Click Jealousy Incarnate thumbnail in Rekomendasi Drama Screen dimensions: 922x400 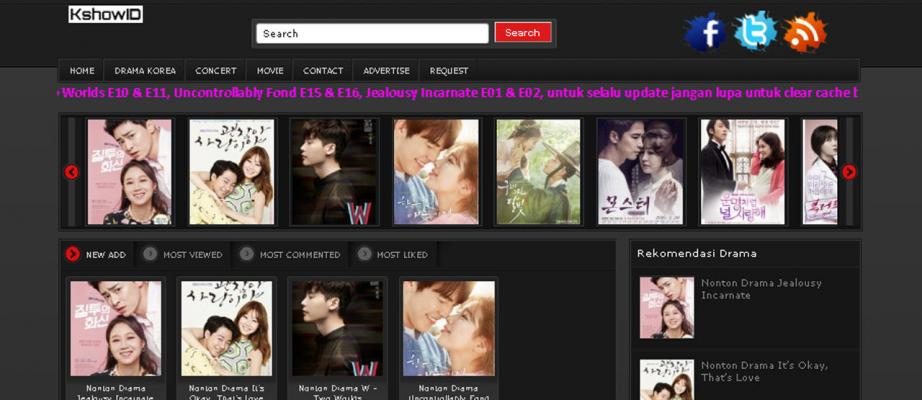pyautogui.click(x=667, y=308)
